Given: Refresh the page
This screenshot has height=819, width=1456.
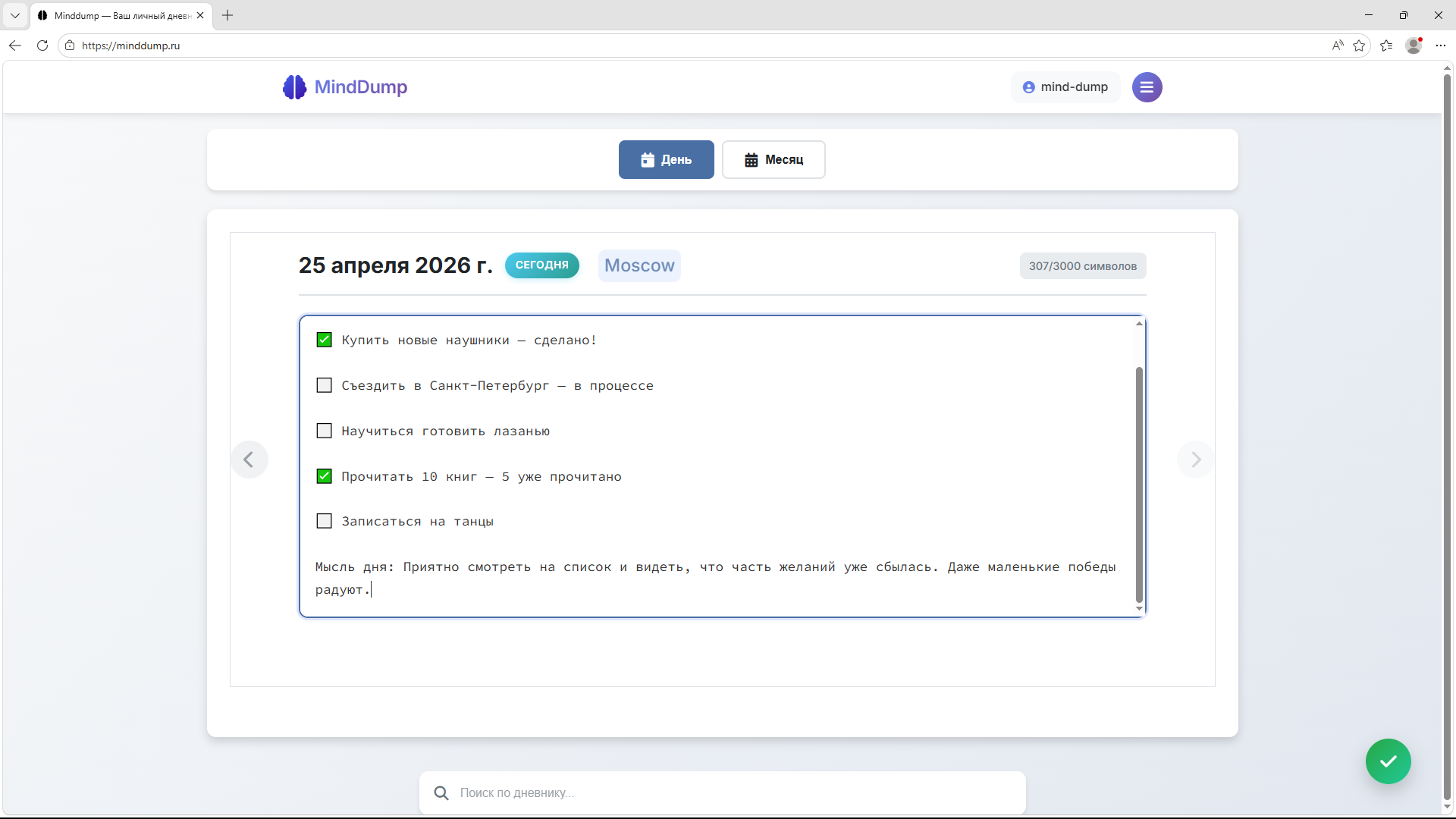Looking at the screenshot, I should [x=42, y=45].
